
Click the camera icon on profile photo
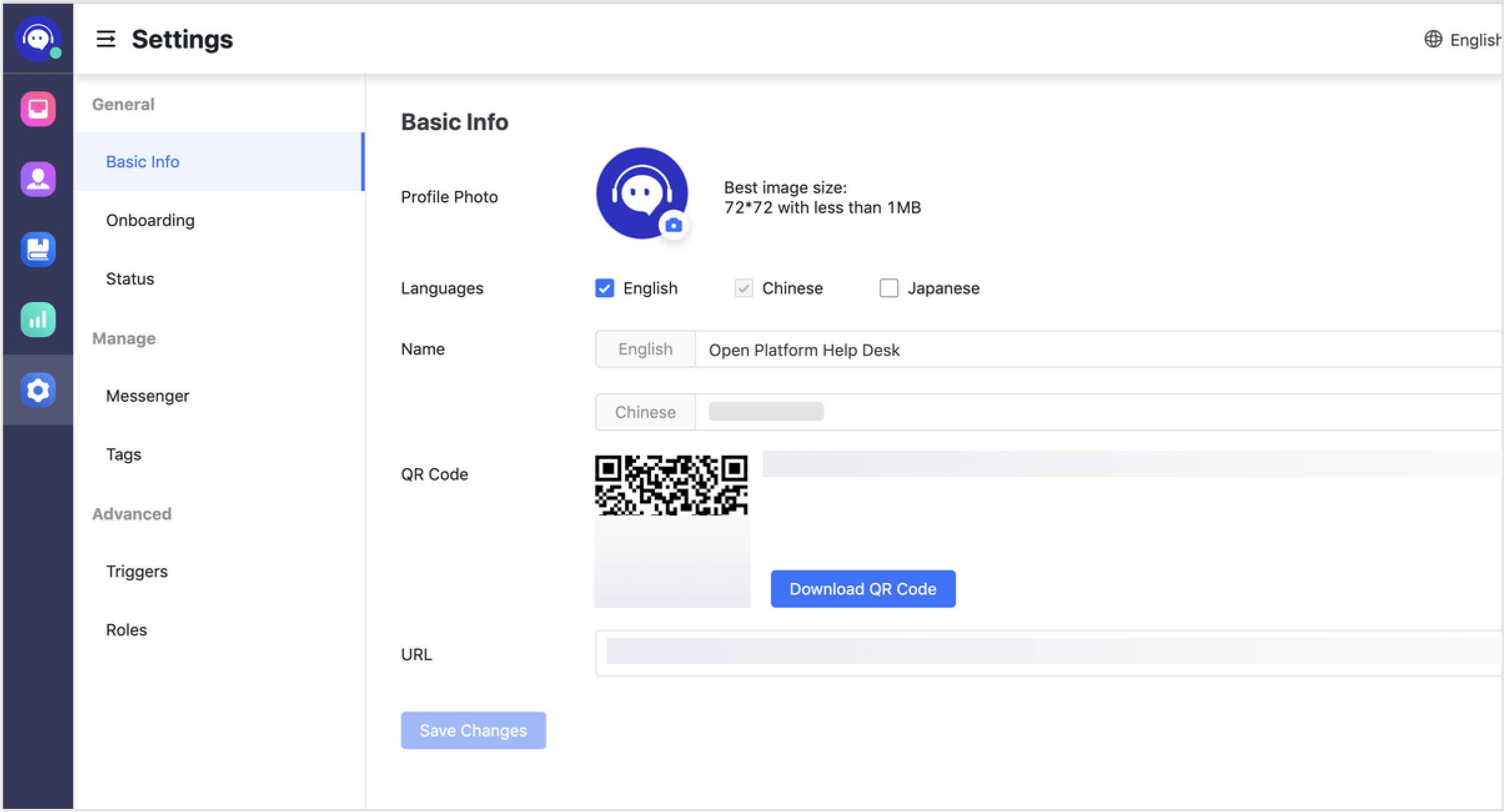click(x=673, y=225)
